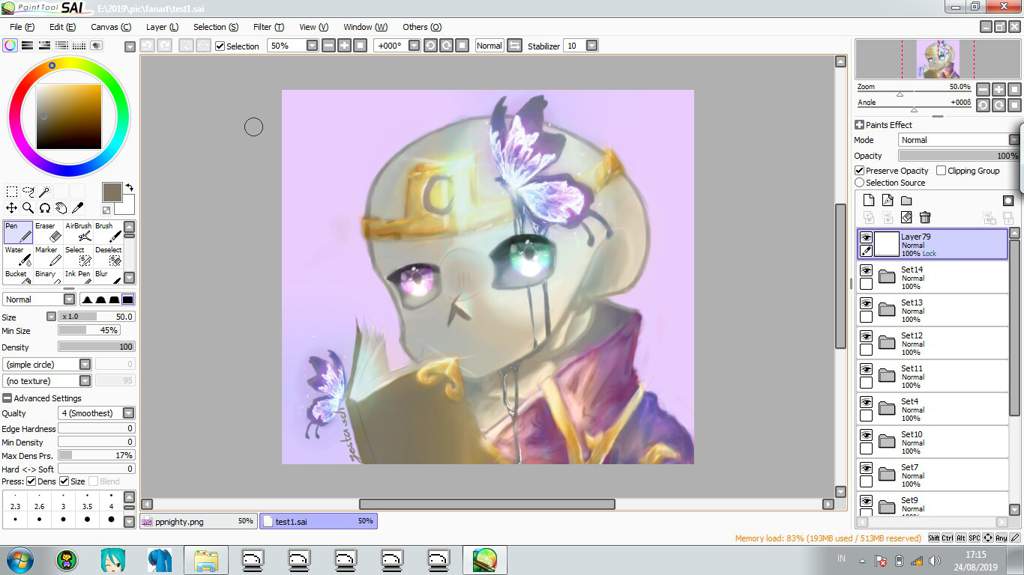
Task: Swap foreground and background colors
Action: (x=129, y=188)
